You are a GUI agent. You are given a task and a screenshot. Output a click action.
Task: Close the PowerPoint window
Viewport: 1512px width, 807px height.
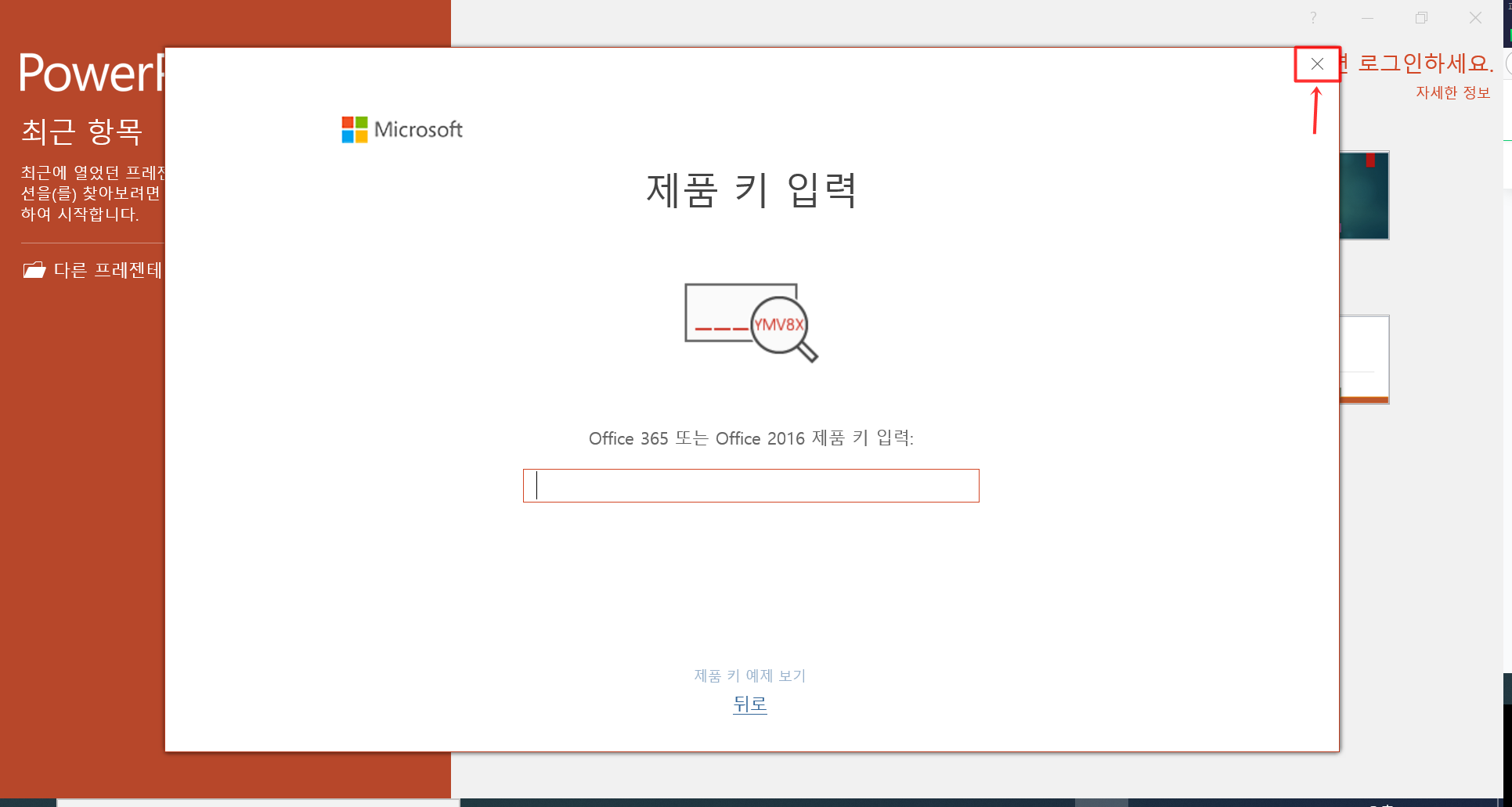pos(1475,18)
